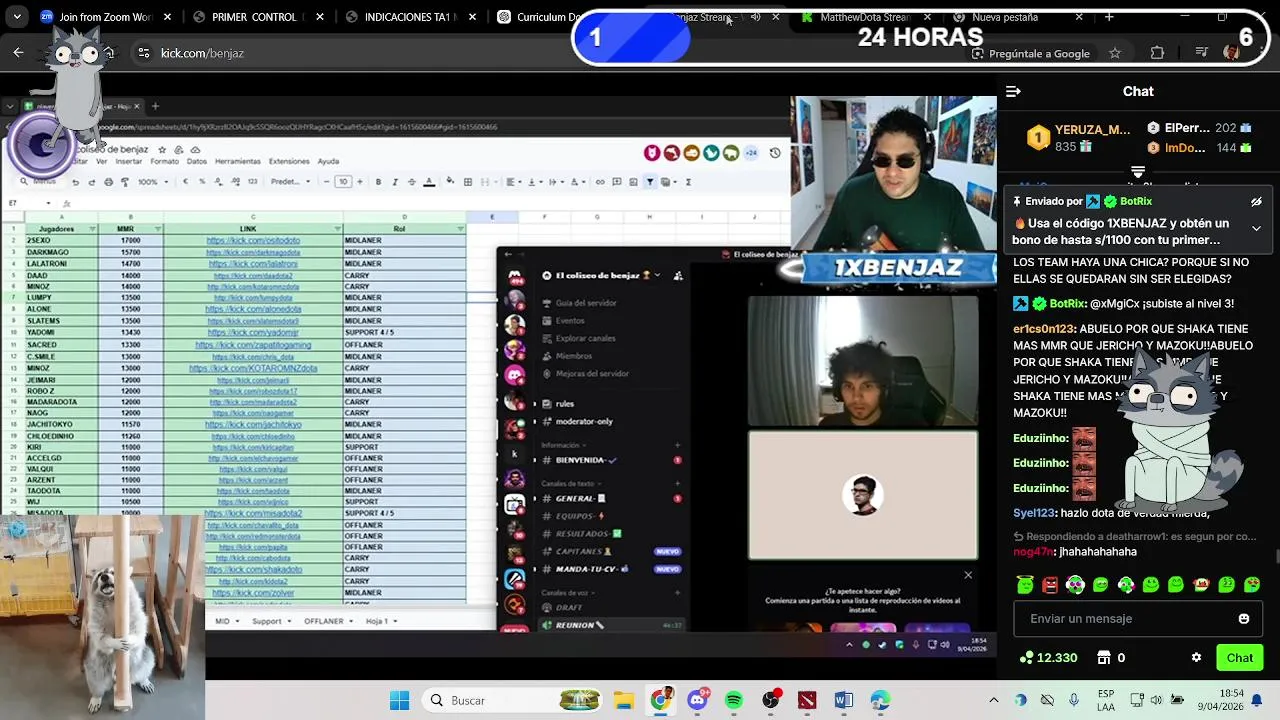Open Extensiones menu in spreadsheet
Viewport: 1280px width, 720px height.
coord(289,161)
